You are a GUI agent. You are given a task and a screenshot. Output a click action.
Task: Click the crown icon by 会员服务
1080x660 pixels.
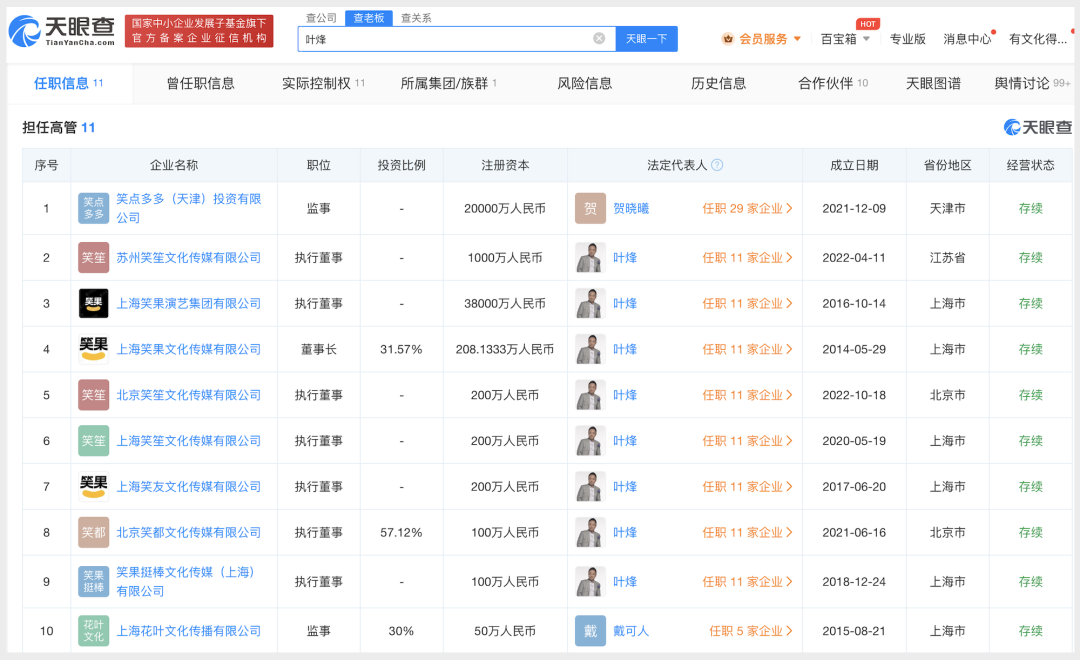point(728,39)
